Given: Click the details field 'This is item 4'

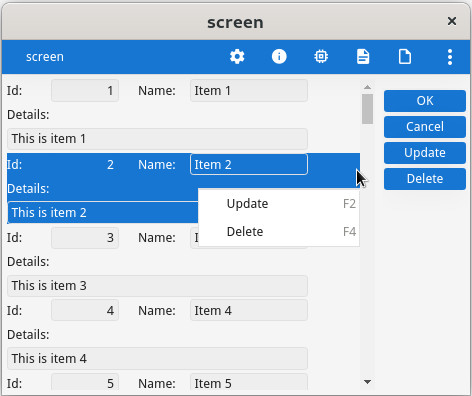Looking at the screenshot, I should pos(157,359).
